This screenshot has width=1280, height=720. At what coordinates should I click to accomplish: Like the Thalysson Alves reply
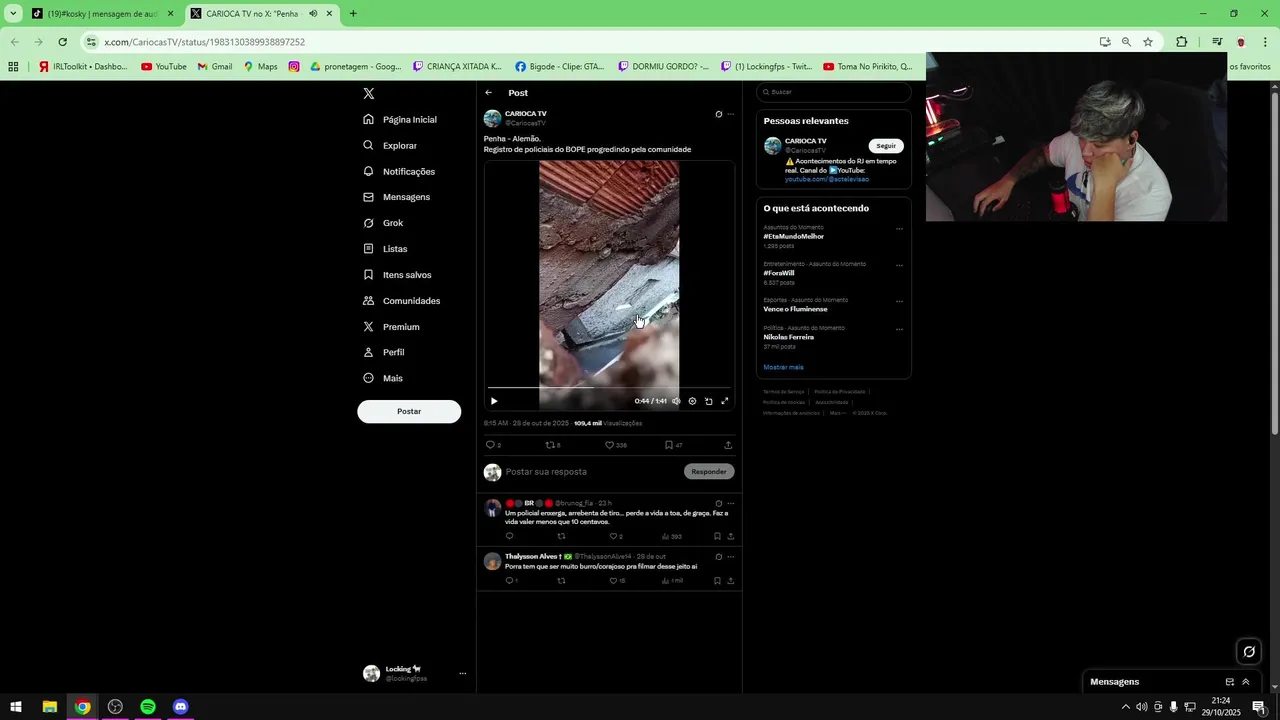tap(613, 580)
